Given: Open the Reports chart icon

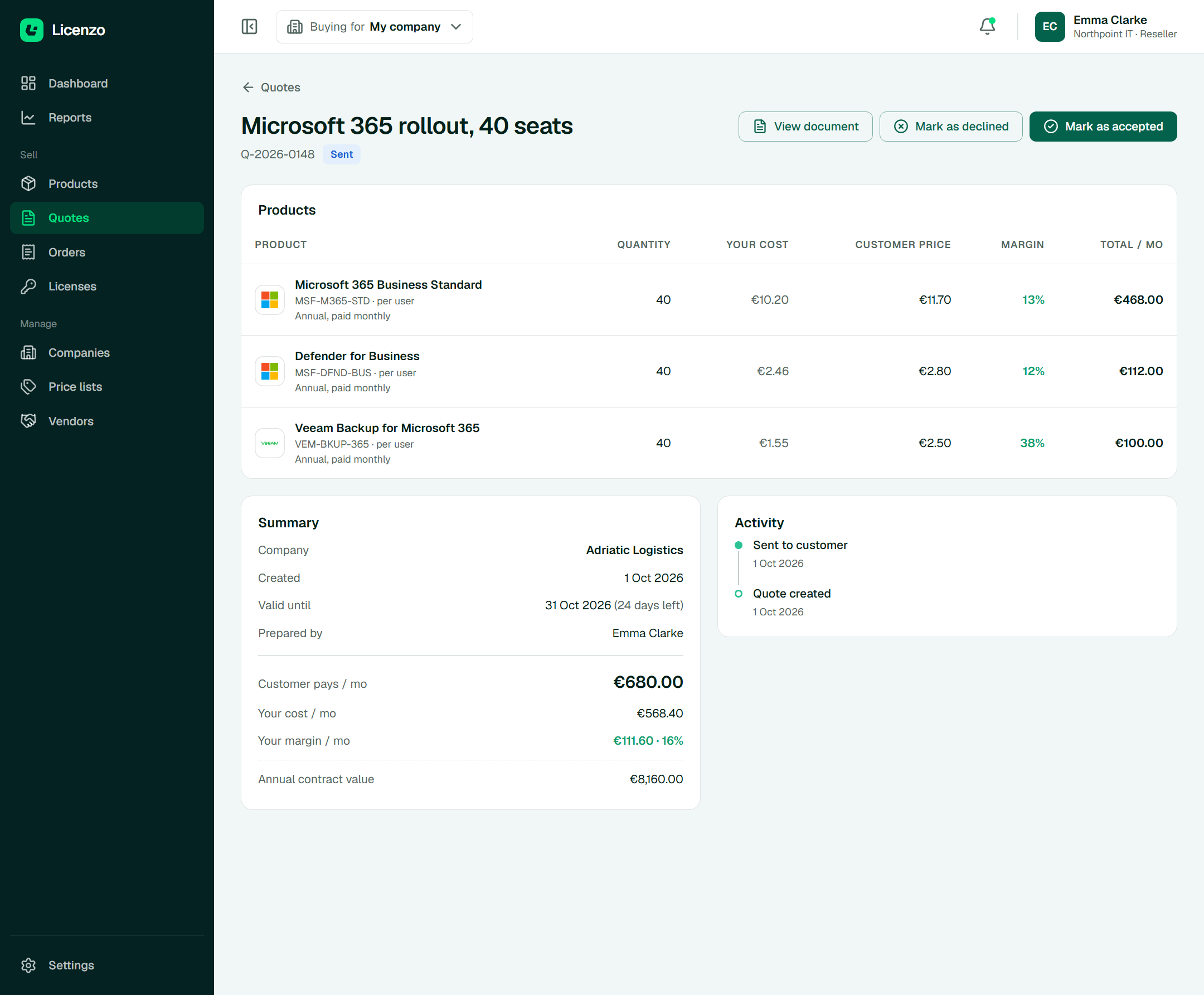Looking at the screenshot, I should tap(28, 118).
